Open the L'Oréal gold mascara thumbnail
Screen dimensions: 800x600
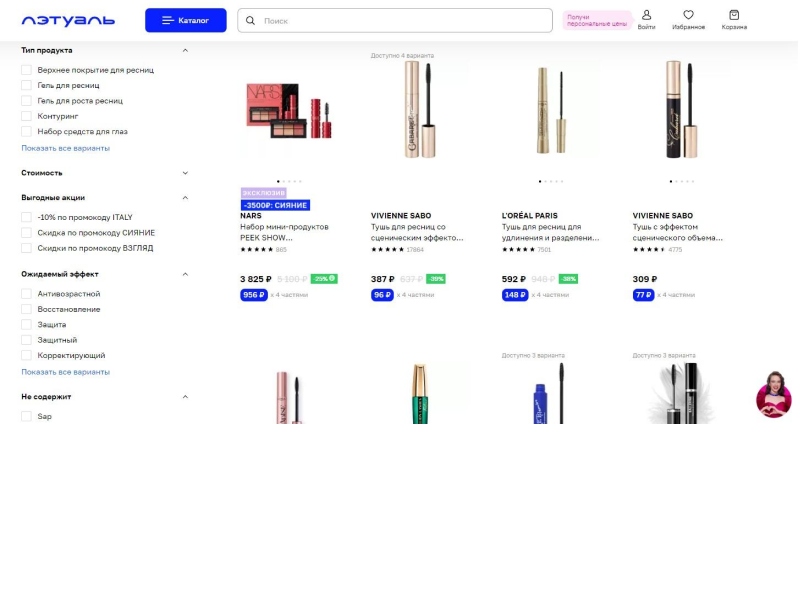click(551, 111)
